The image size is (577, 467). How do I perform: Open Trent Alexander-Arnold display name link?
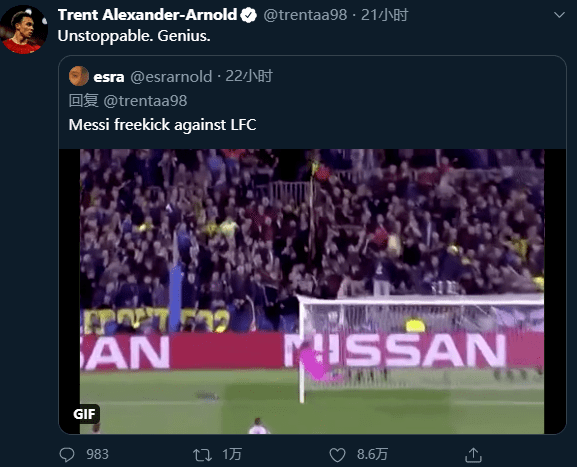[x=147, y=15]
